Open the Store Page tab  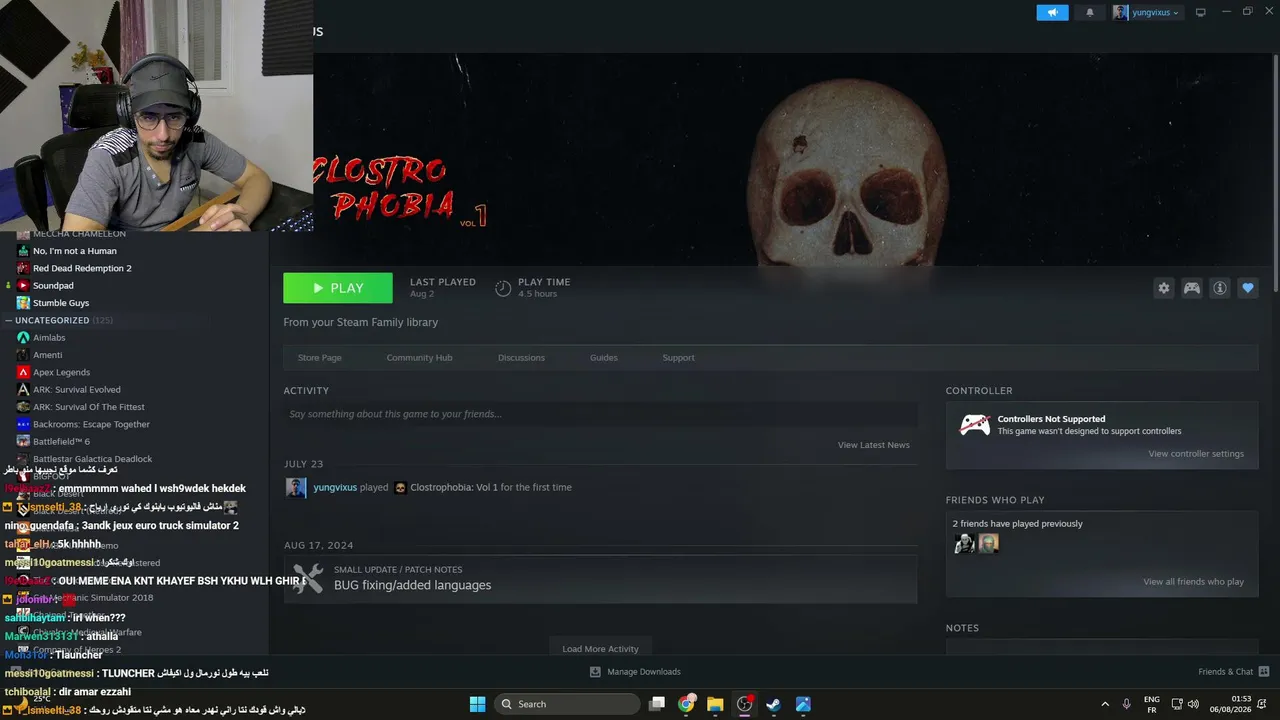(320, 358)
